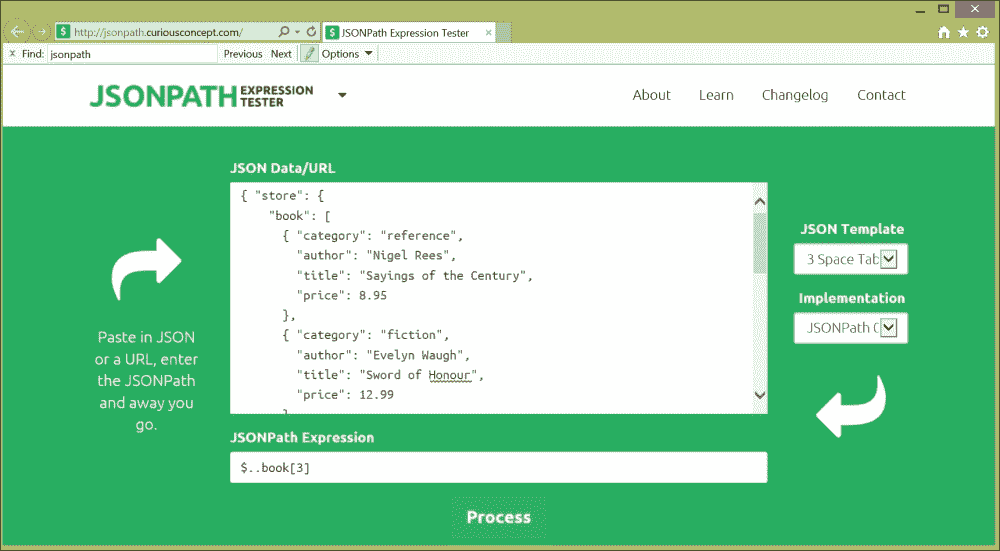
Task: Click the JSON text area scroll down arrow
Action: 760,395
